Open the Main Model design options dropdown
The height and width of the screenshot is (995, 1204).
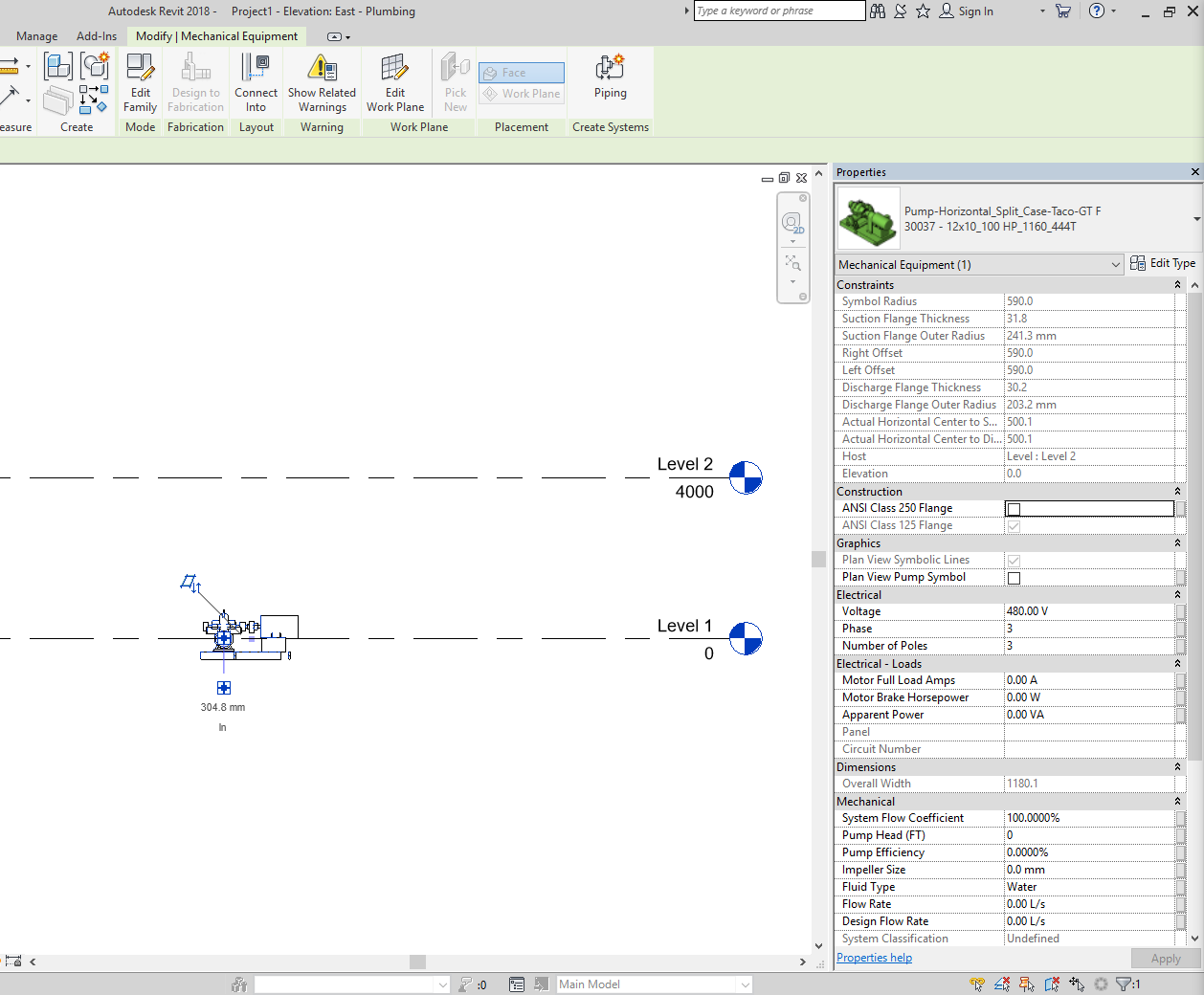655,984
